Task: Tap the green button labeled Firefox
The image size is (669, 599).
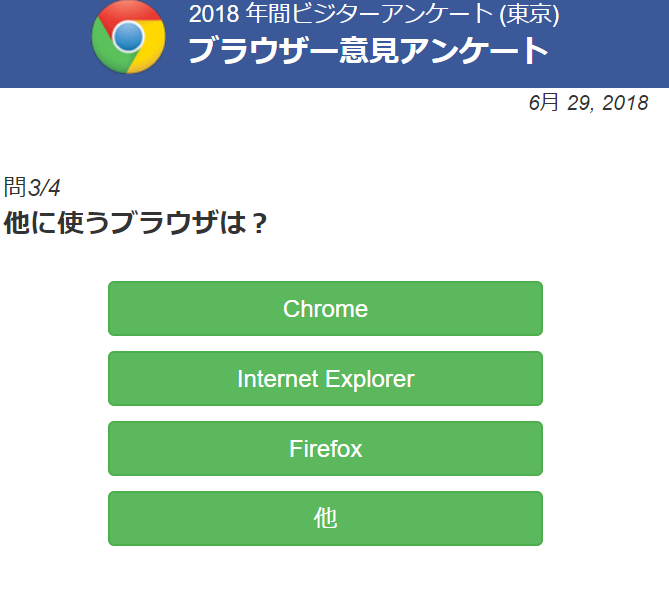Action: tap(325, 448)
